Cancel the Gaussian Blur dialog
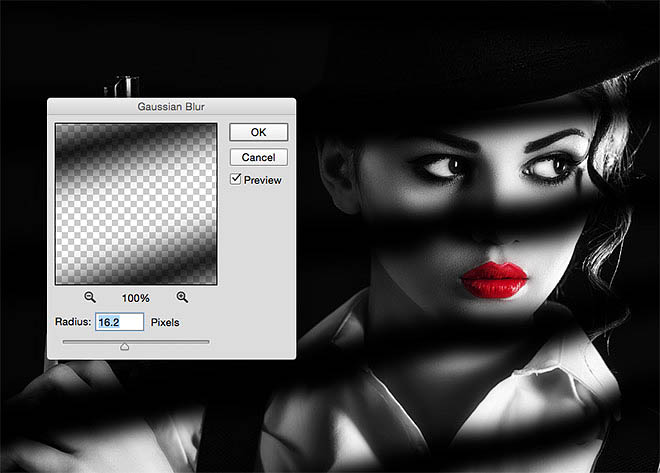 coord(258,157)
